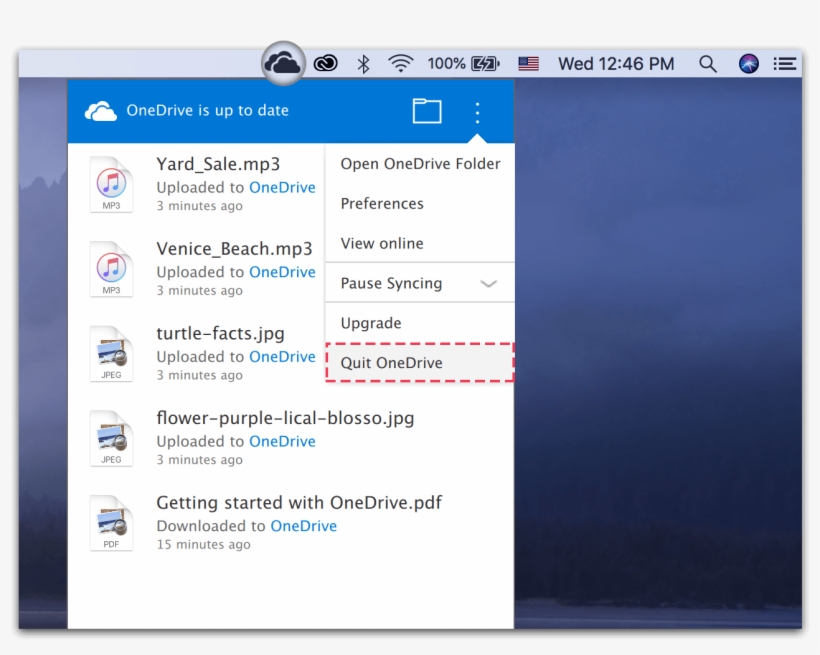The image size is (820, 655).
Task: Open Siri from the menu bar
Action: pos(749,62)
